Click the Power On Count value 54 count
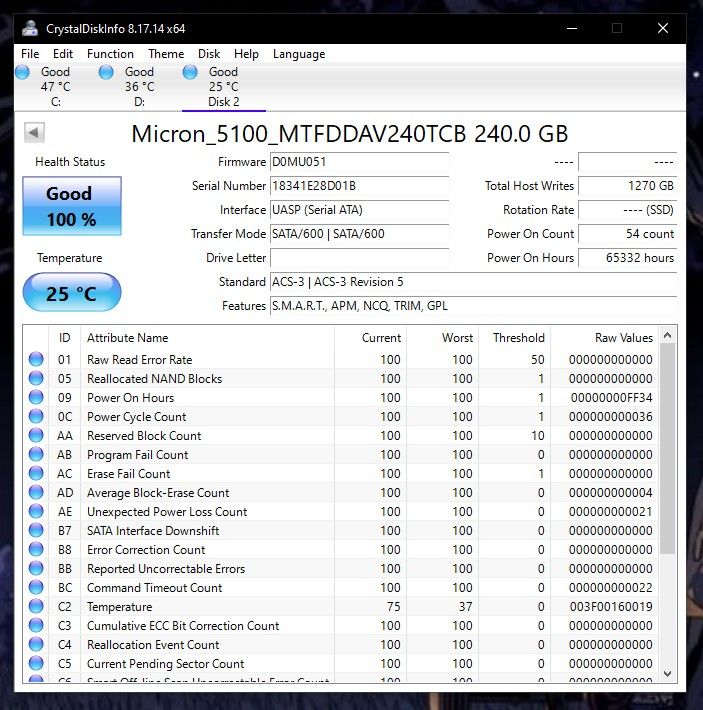Screen dimensions: 703x710 pyautogui.click(x=627, y=234)
